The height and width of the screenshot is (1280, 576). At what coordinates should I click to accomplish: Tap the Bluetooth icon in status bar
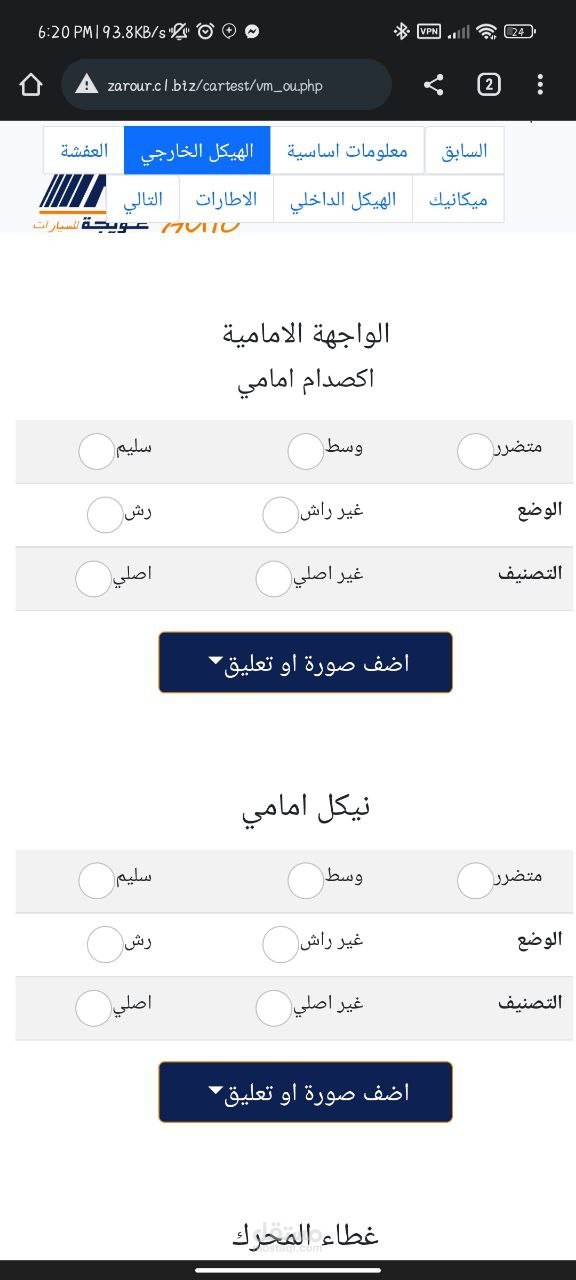[401, 32]
